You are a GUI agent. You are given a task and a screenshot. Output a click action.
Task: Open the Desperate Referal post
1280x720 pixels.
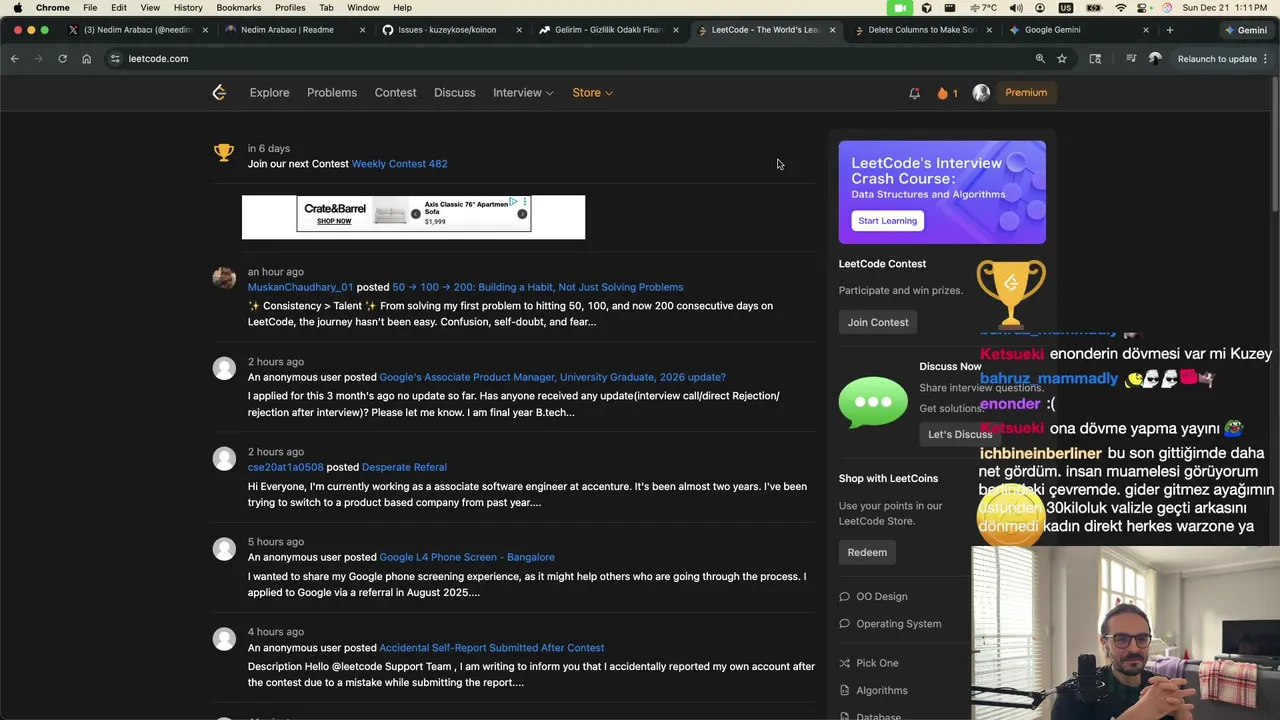(x=404, y=467)
